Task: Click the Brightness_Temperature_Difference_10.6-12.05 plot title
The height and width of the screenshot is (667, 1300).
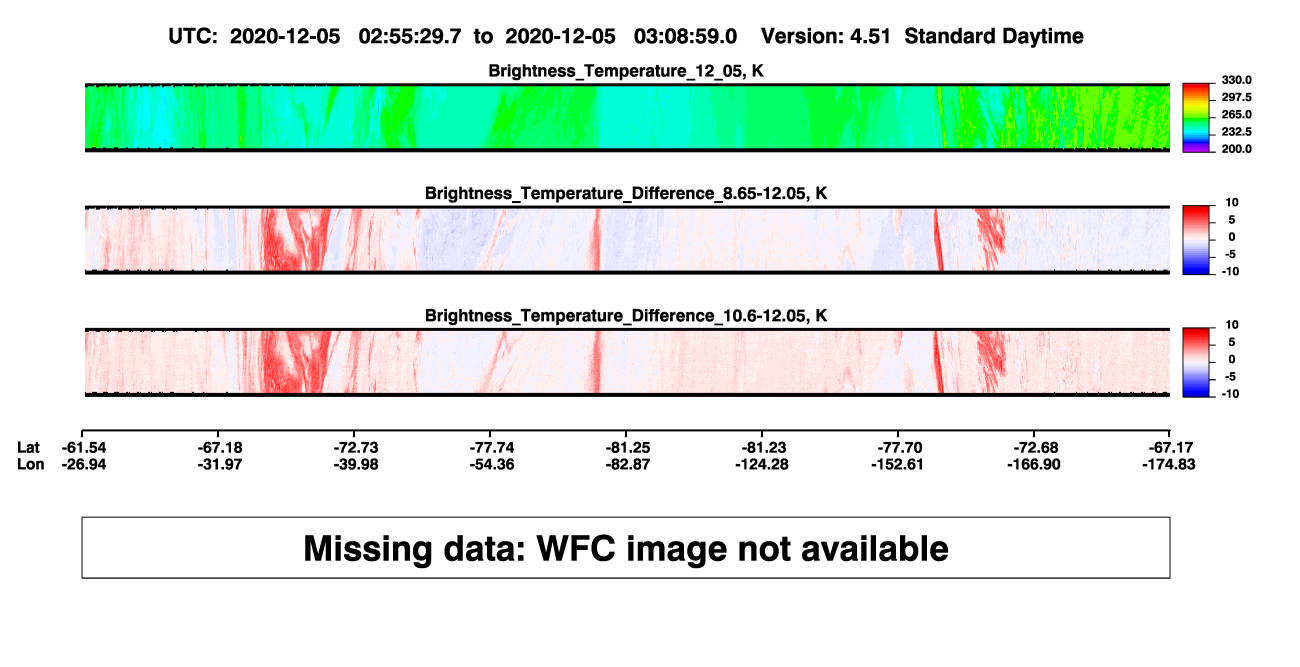Action: (627, 316)
